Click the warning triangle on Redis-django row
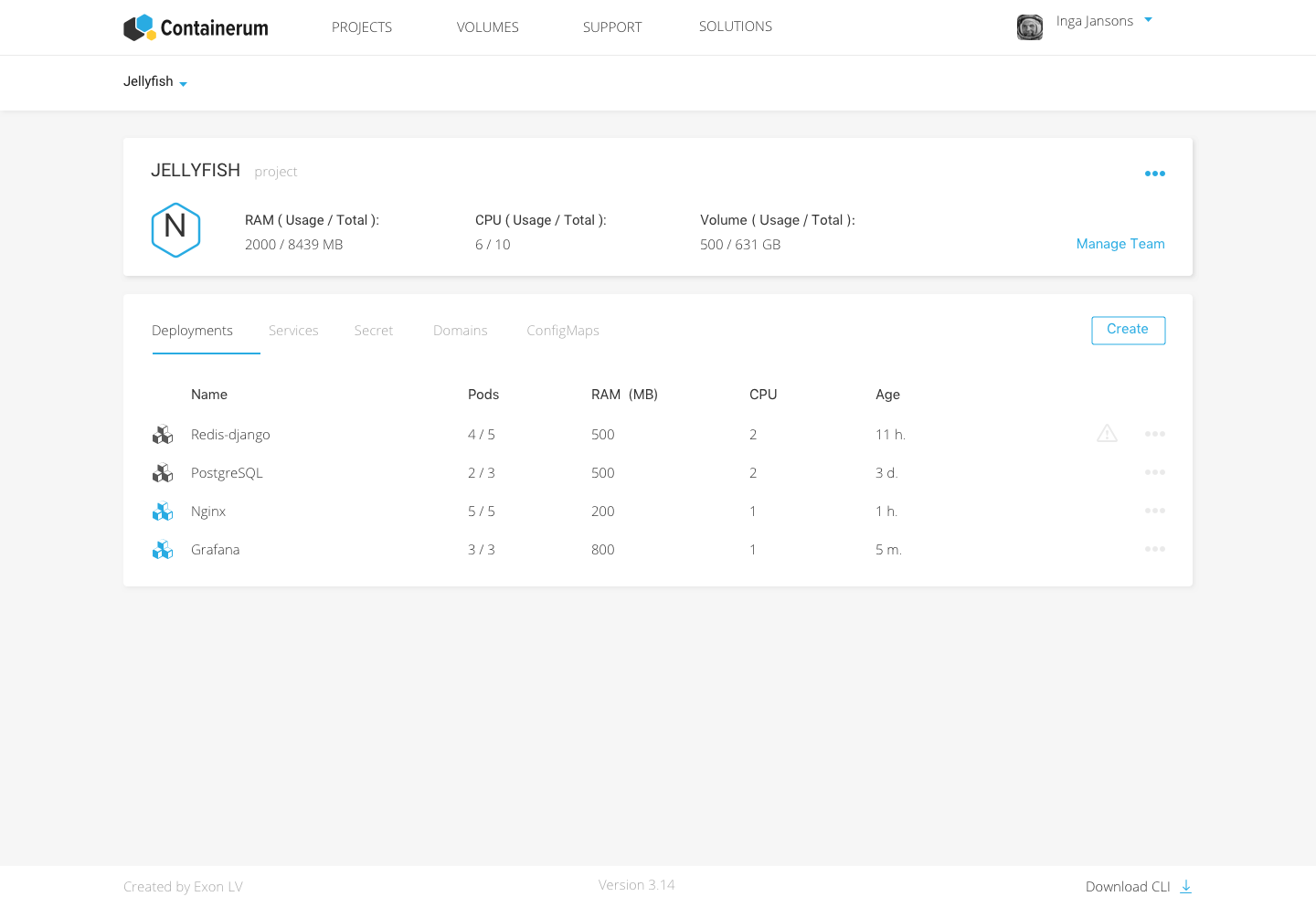This screenshot has height=907, width=1316. pyautogui.click(x=1107, y=434)
